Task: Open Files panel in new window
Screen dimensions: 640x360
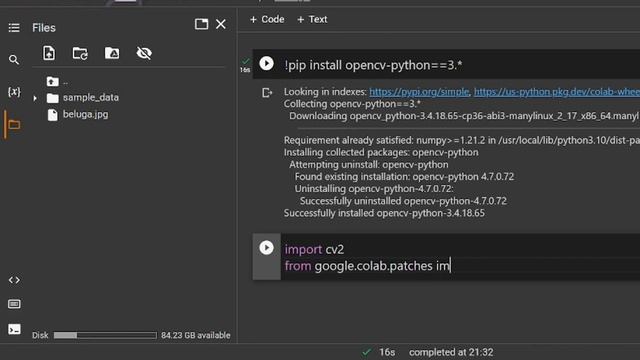Action: (201, 24)
